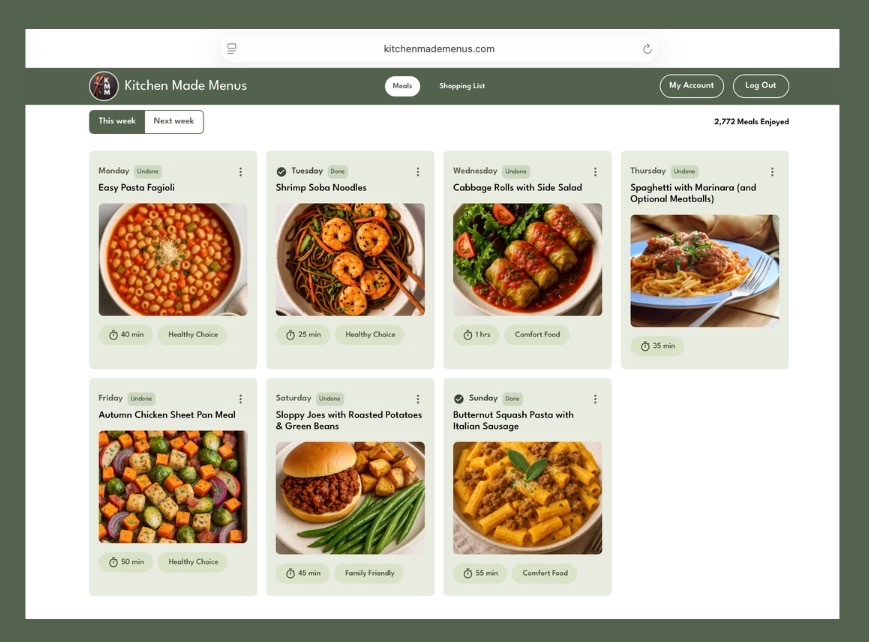Open the three-dot menu on Monday's card

tap(240, 172)
